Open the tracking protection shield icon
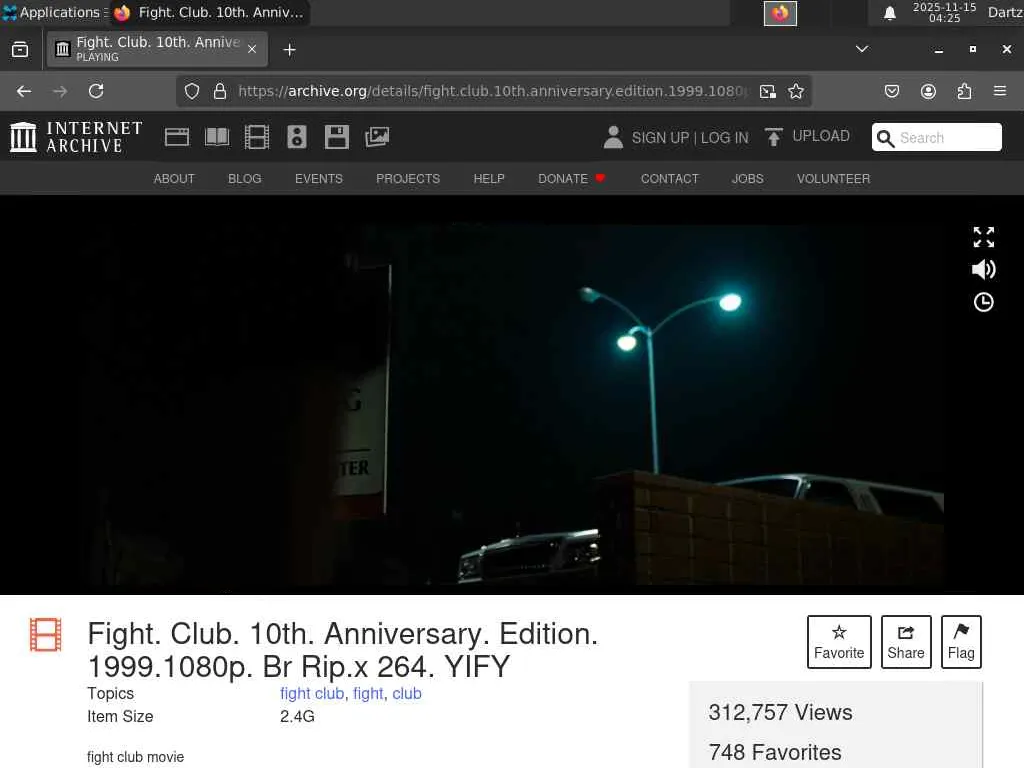 pos(191,91)
